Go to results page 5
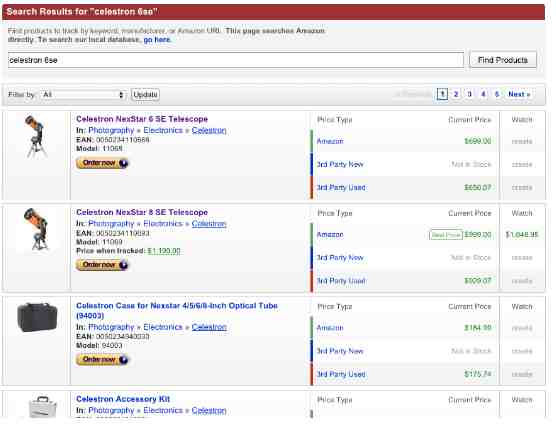556x425 pixels. click(497, 94)
